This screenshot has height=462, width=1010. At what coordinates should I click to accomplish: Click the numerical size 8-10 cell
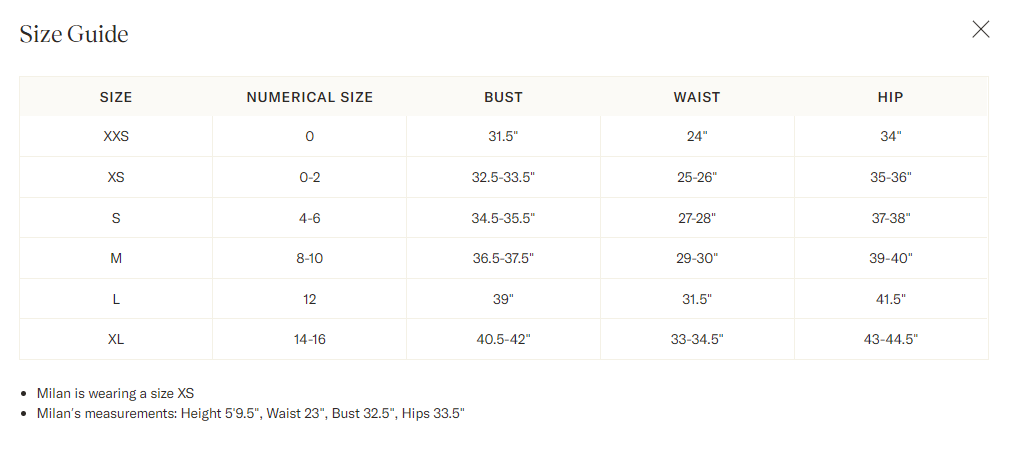[310, 258]
